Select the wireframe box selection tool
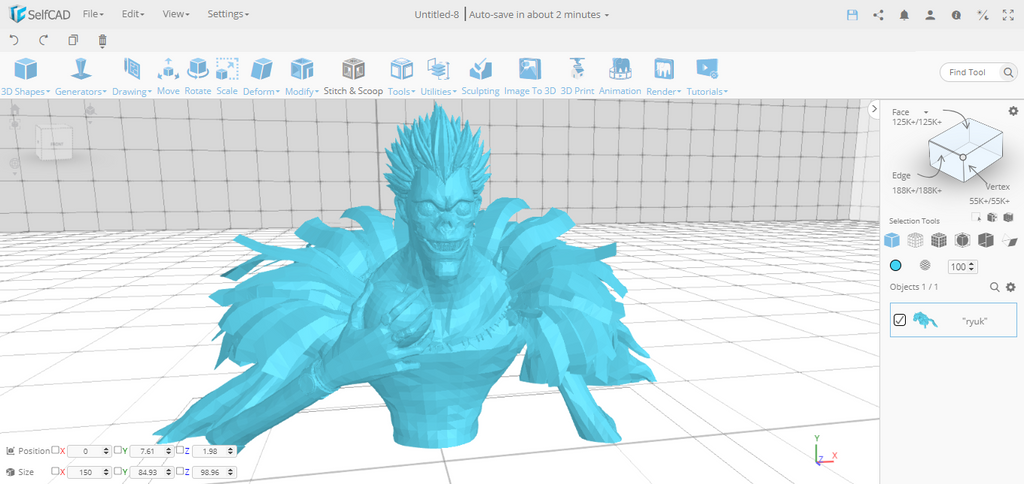This screenshot has height=484, width=1024. tap(916, 240)
